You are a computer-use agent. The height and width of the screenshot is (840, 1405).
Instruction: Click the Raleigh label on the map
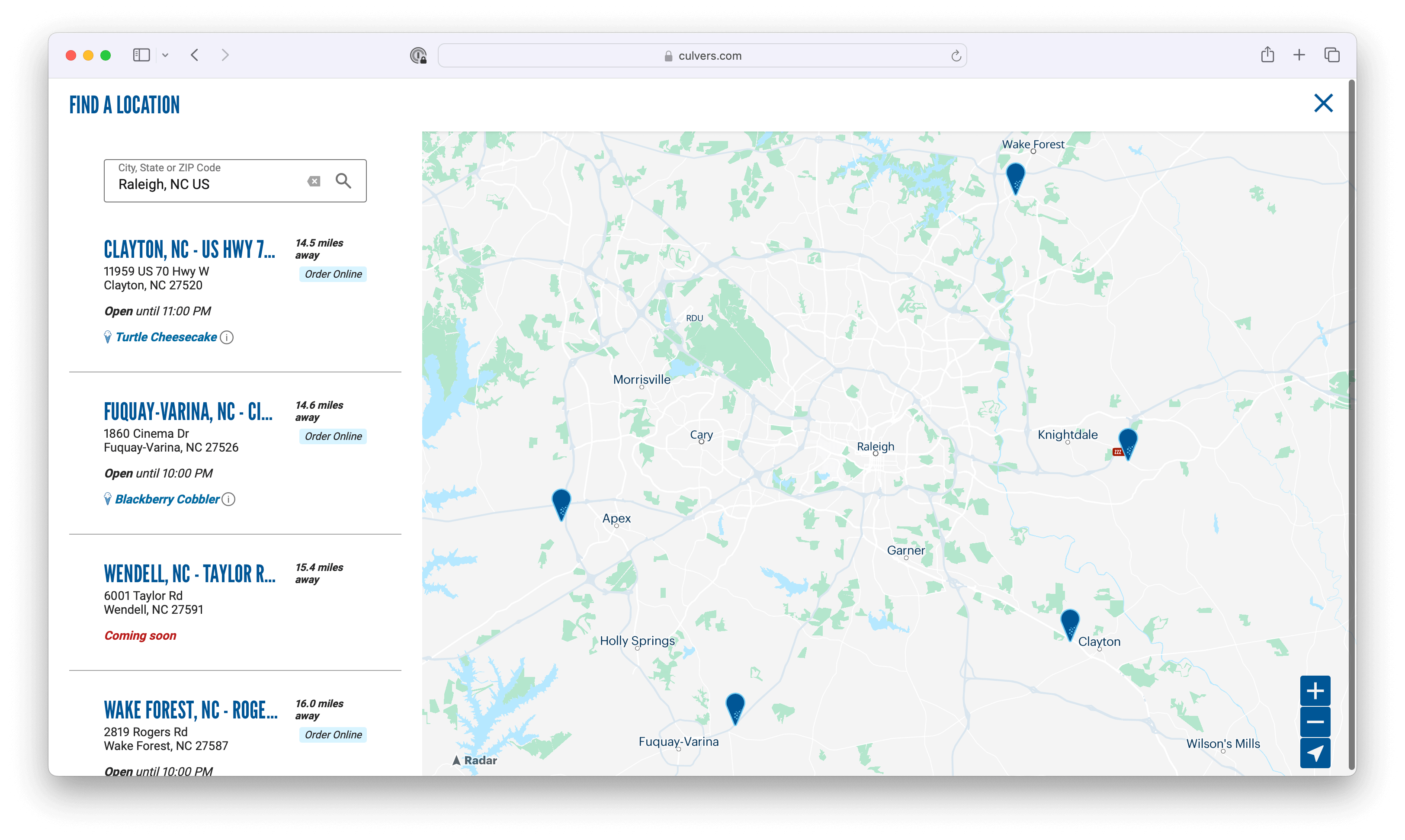pos(875,447)
